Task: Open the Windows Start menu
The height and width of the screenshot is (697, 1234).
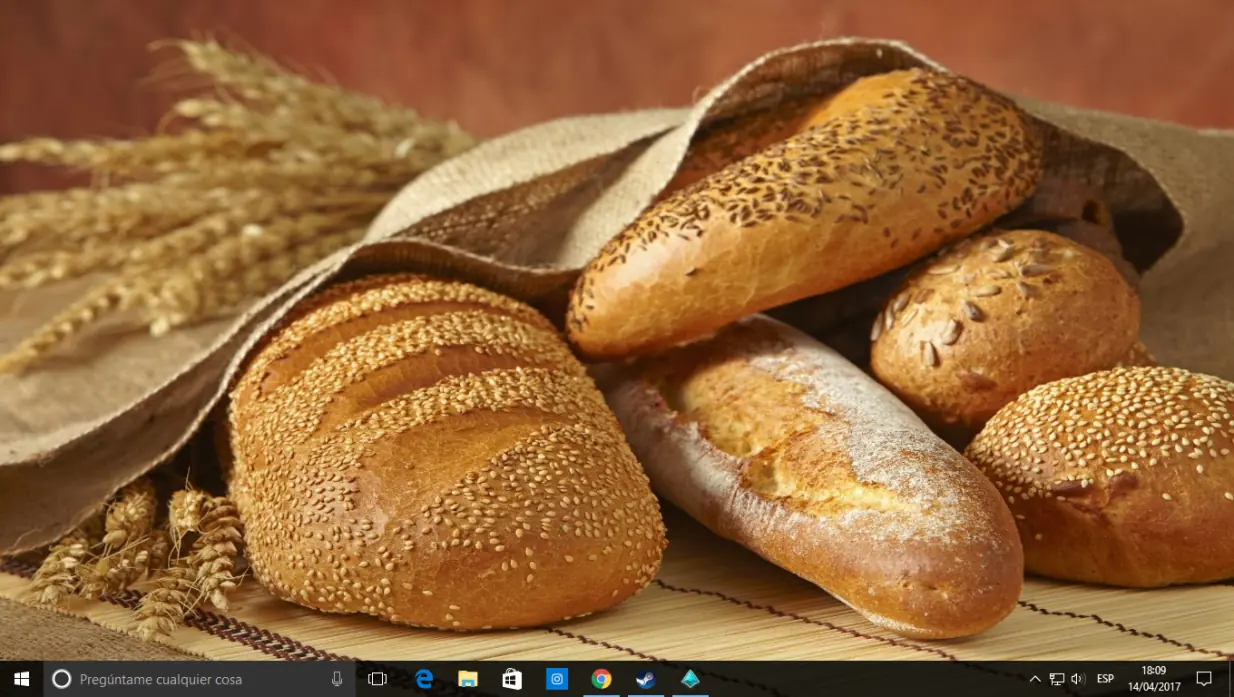Action: tap(21, 679)
